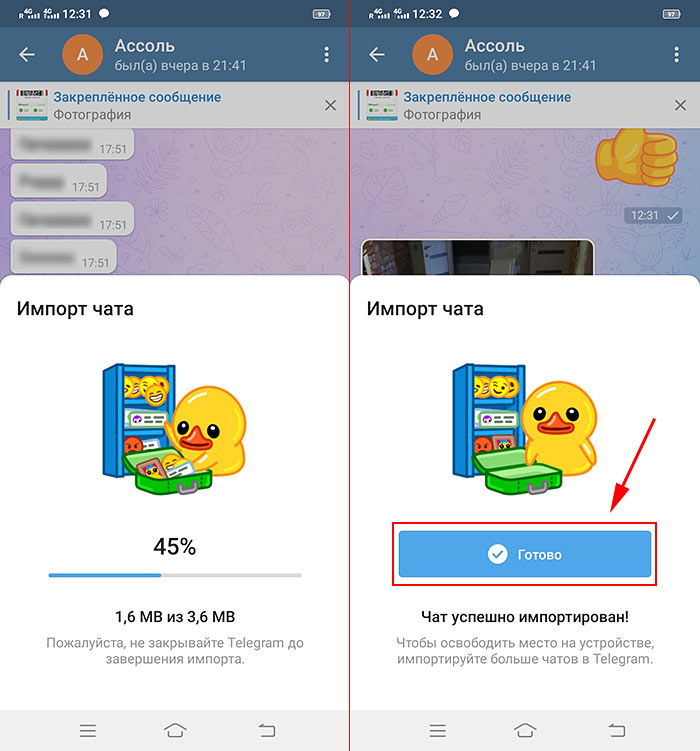This screenshot has width=700, height=751.
Task: Tap orange avatar 'A' in right header
Action: point(432,55)
